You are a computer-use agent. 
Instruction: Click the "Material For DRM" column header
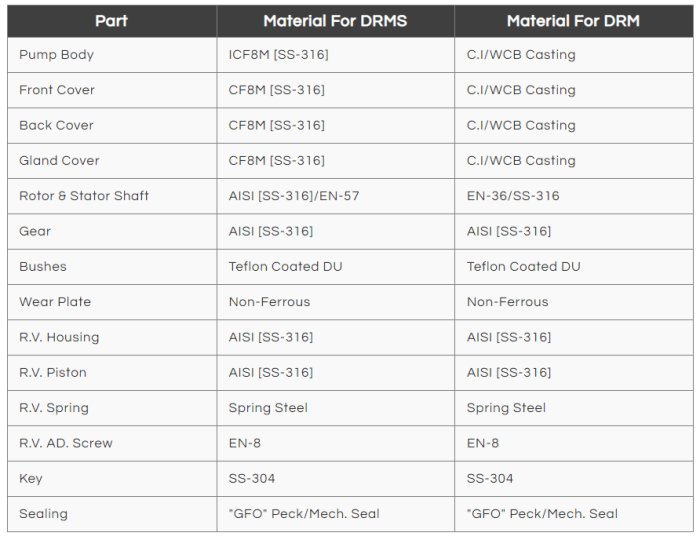click(x=572, y=21)
